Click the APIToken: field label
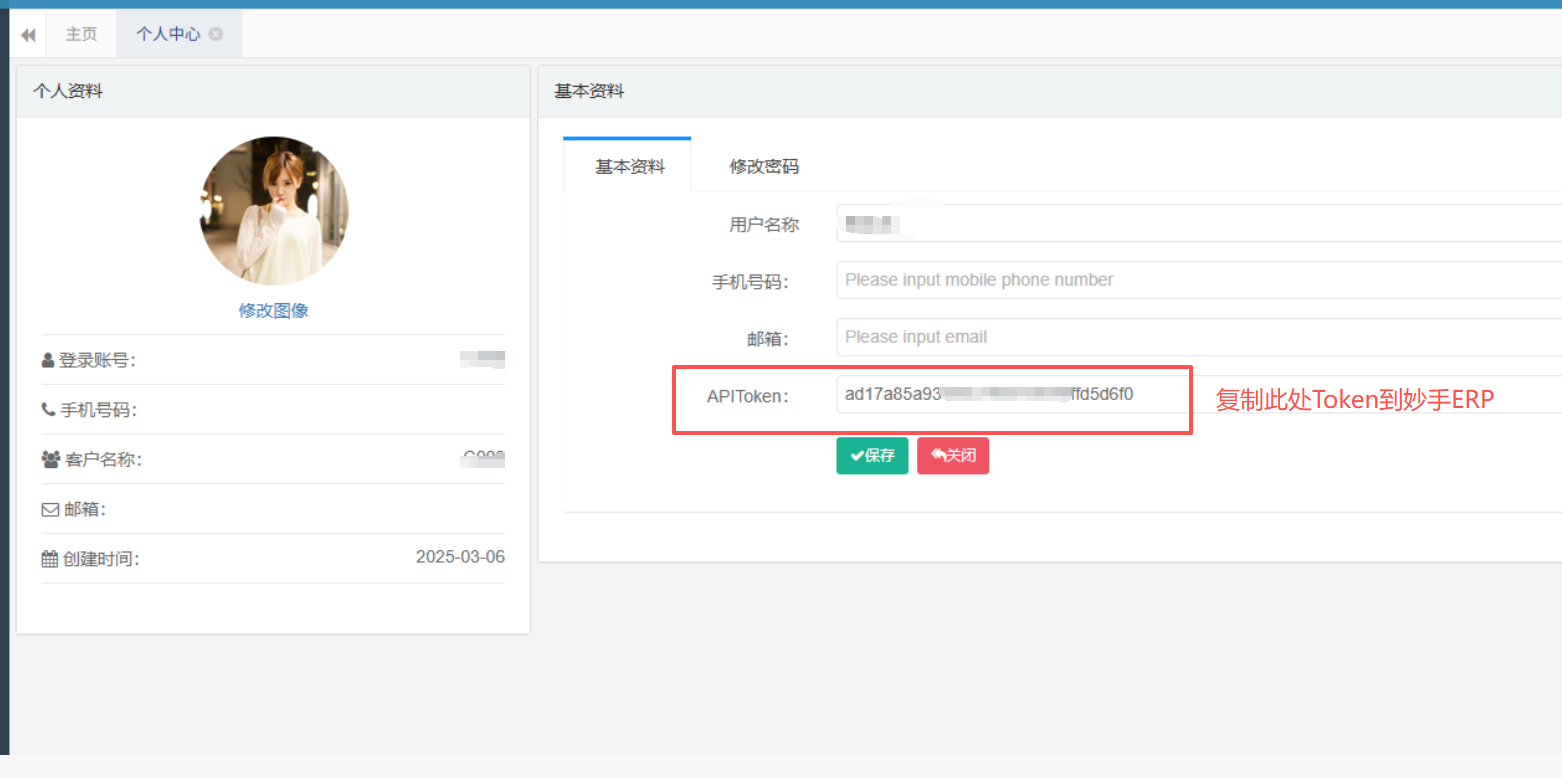 [748, 396]
